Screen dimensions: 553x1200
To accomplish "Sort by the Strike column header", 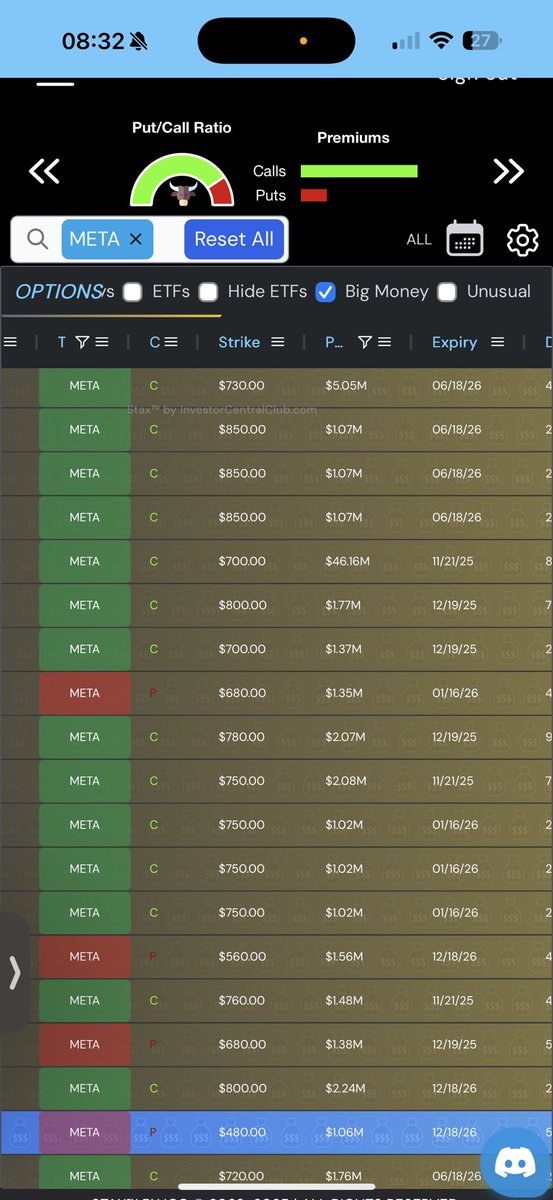I will (239, 342).
